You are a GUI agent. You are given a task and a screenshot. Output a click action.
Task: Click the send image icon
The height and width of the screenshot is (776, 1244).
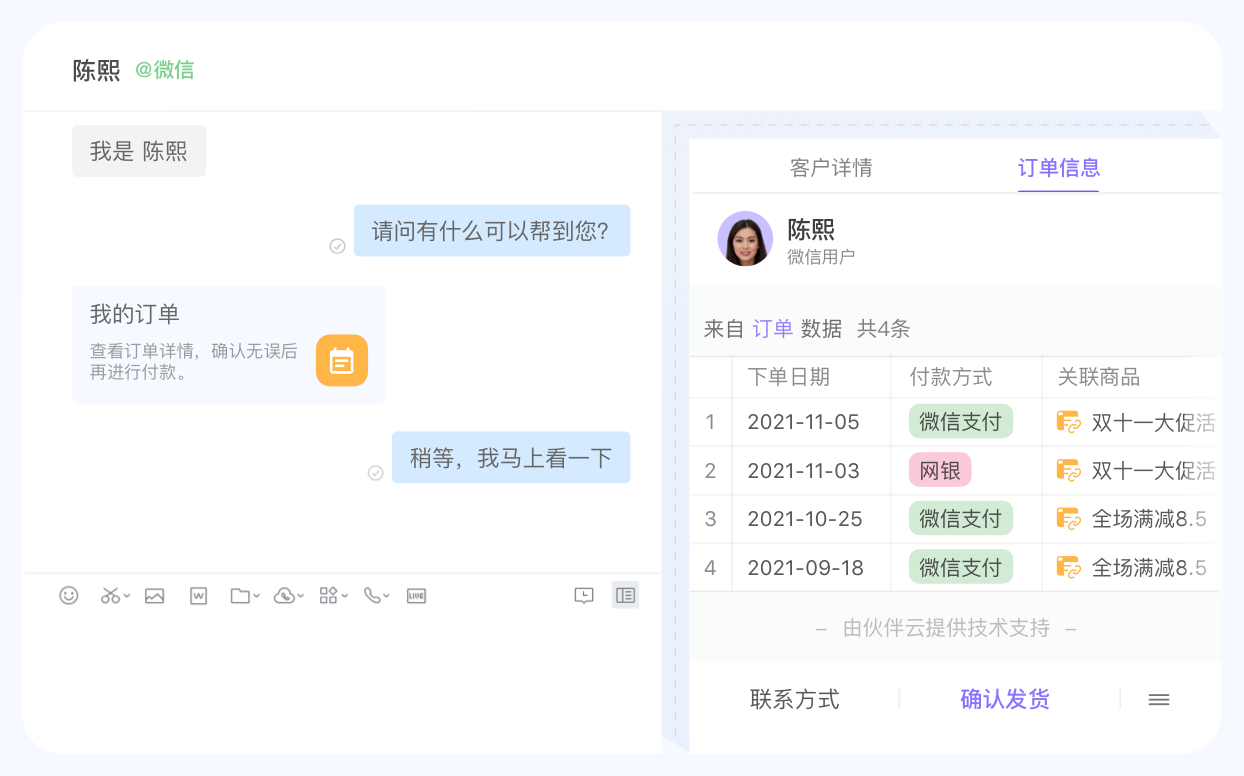pos(154,596)
